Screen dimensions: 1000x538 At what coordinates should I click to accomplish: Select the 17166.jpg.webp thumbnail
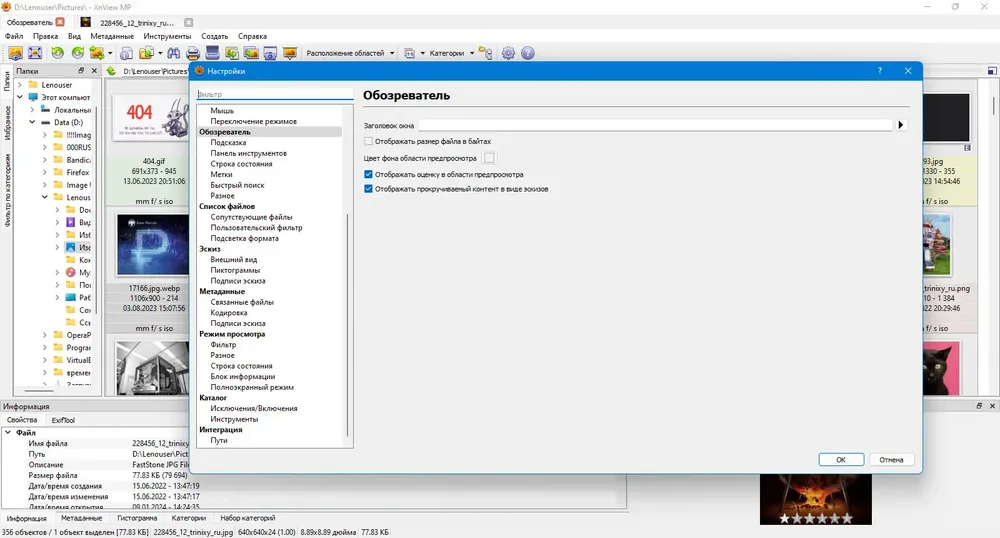[152, 245]
